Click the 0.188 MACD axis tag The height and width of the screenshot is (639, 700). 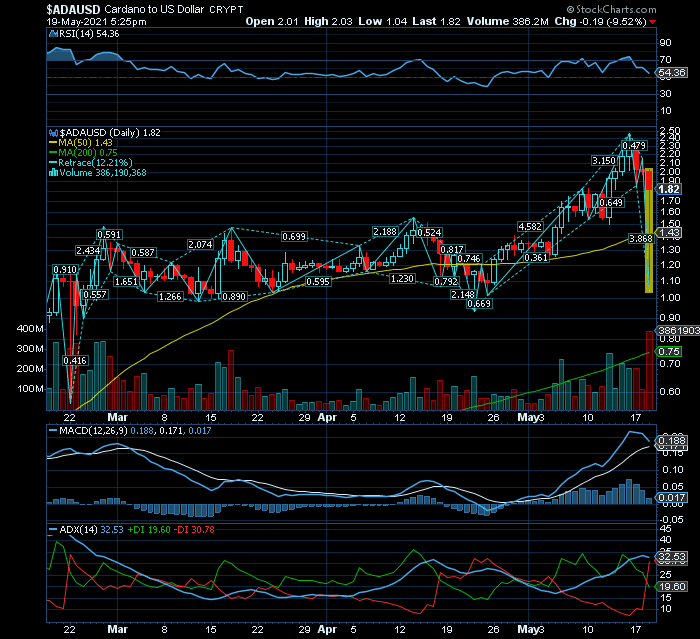pos(672,441)
